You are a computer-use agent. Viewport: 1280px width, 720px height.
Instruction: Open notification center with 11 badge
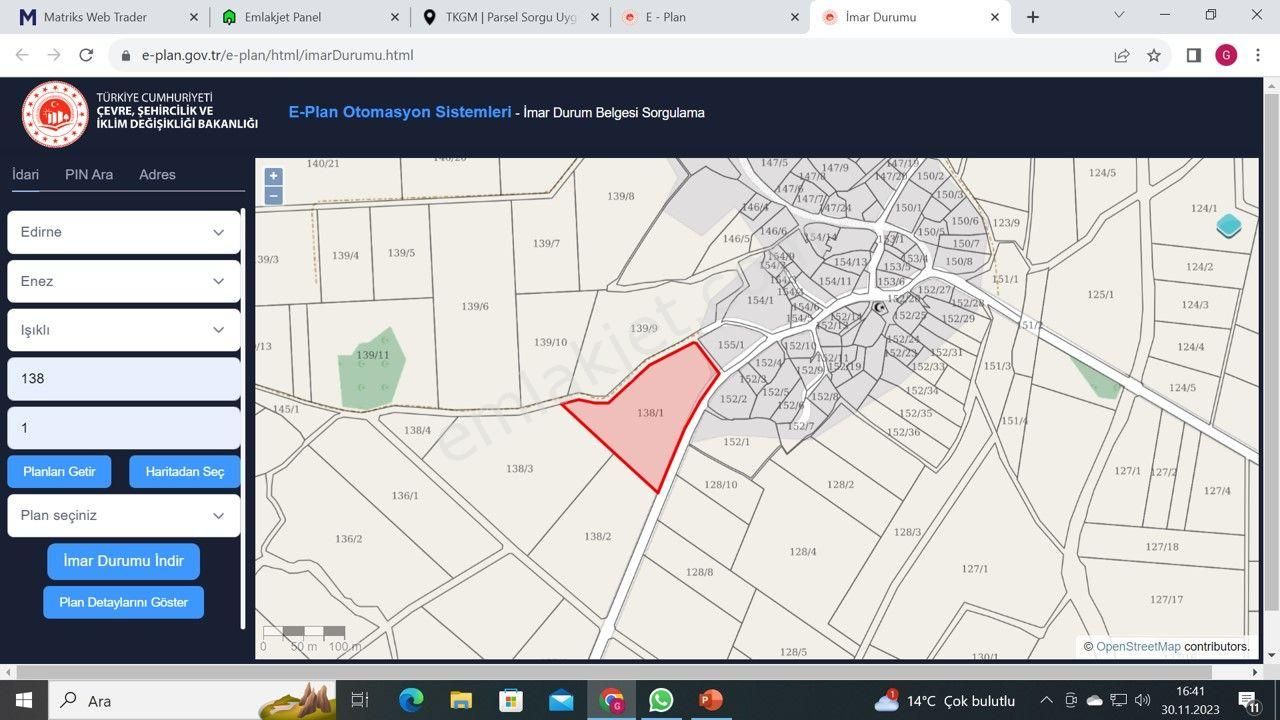pyautogui.click(x=1249, y=700)
